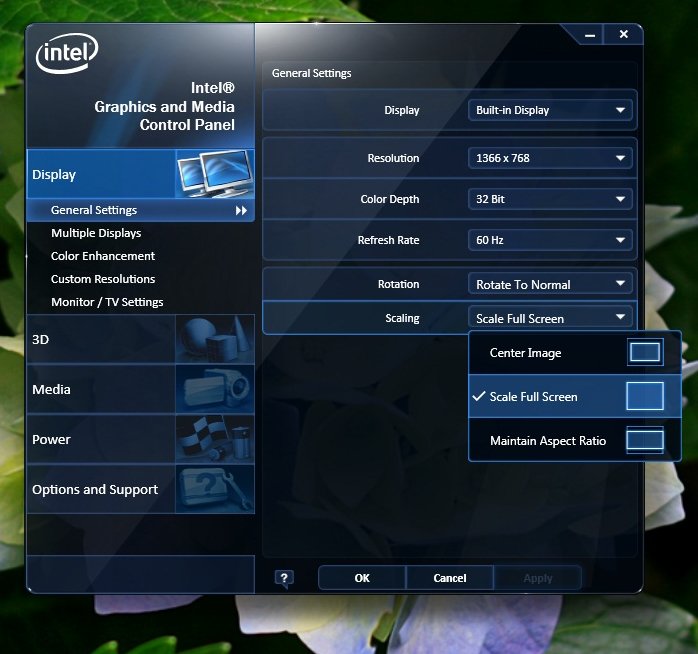Image resolution: width=698 pixels, height=654 pixels.
Task: Go to Multiple Displays settings
Action: 96,233
